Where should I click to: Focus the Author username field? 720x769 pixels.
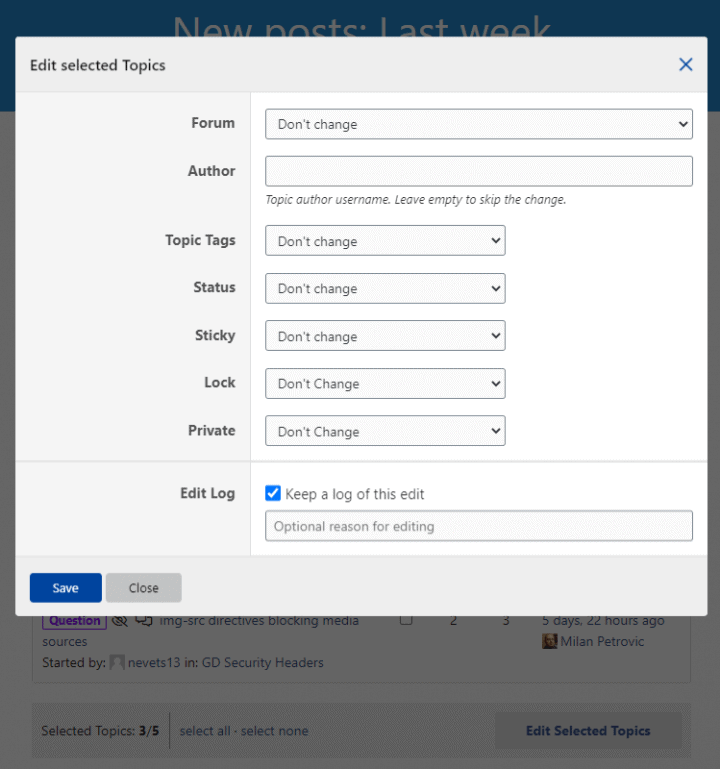(479, 171)
